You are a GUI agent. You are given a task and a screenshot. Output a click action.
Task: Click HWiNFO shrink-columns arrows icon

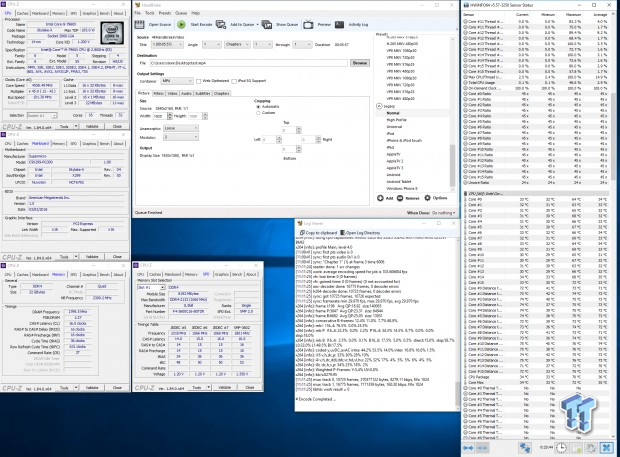pos(482,448)
